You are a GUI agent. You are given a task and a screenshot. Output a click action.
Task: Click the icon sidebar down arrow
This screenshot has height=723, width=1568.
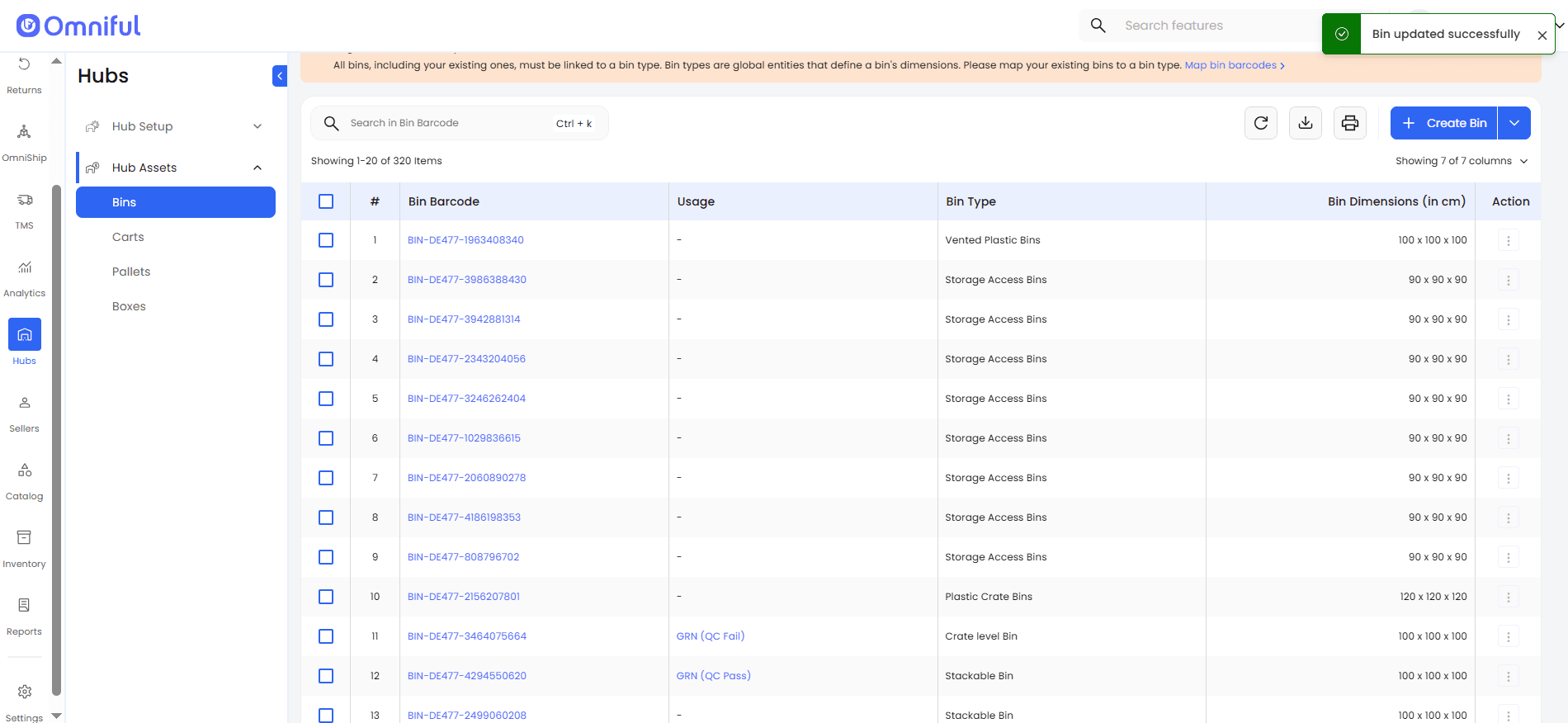(56, 716)
